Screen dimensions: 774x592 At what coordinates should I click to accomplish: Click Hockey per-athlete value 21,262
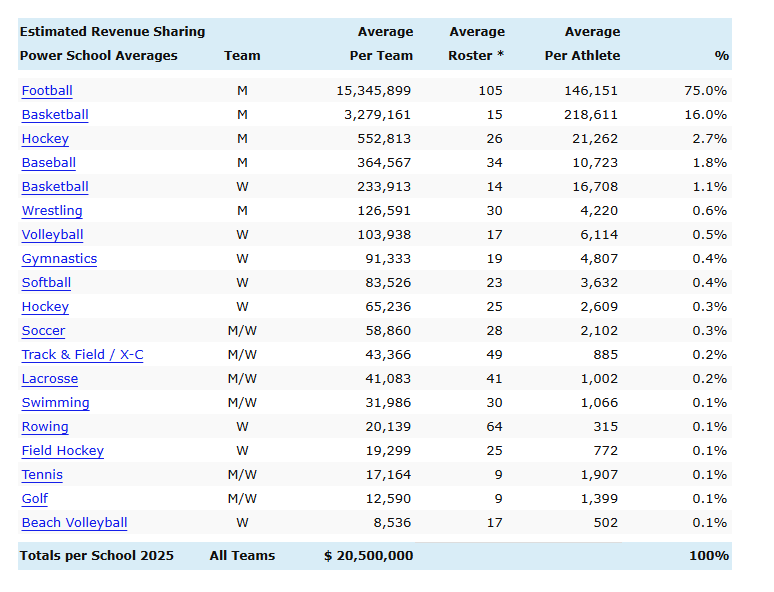point(595,139)
